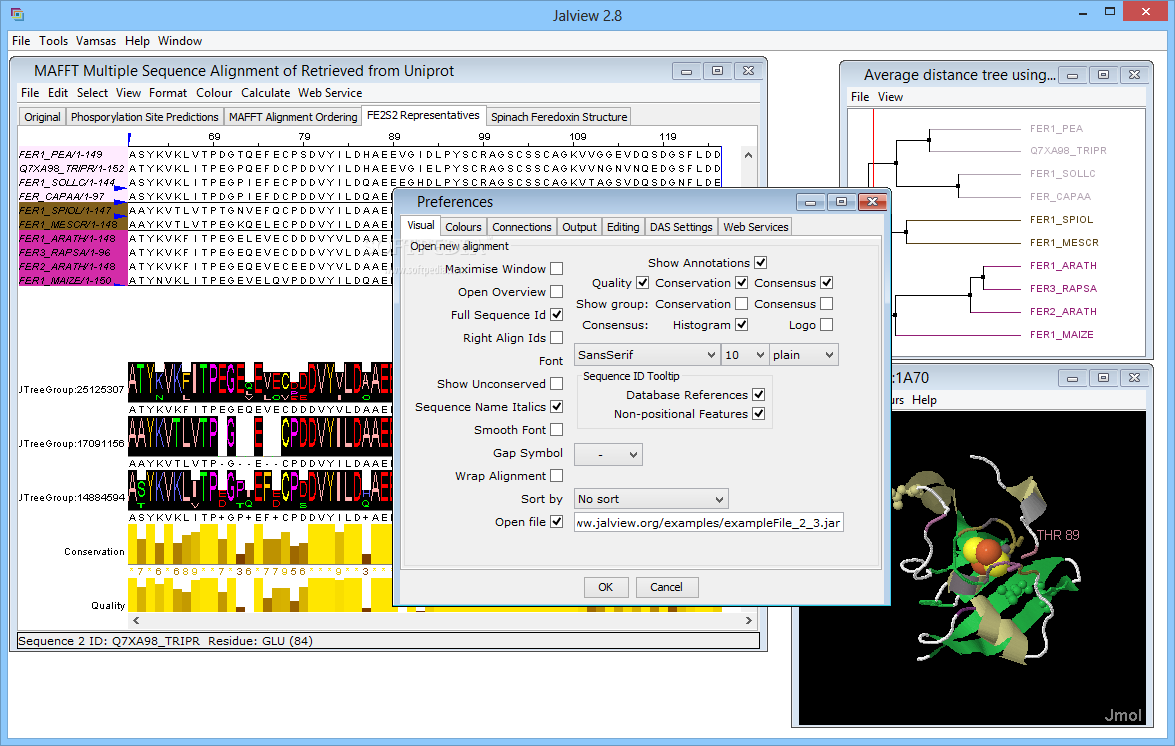The height and width of the screenshot is (746, 1175).
Task: Maximize the Average distance tree window
Action: coord(1103,75)
